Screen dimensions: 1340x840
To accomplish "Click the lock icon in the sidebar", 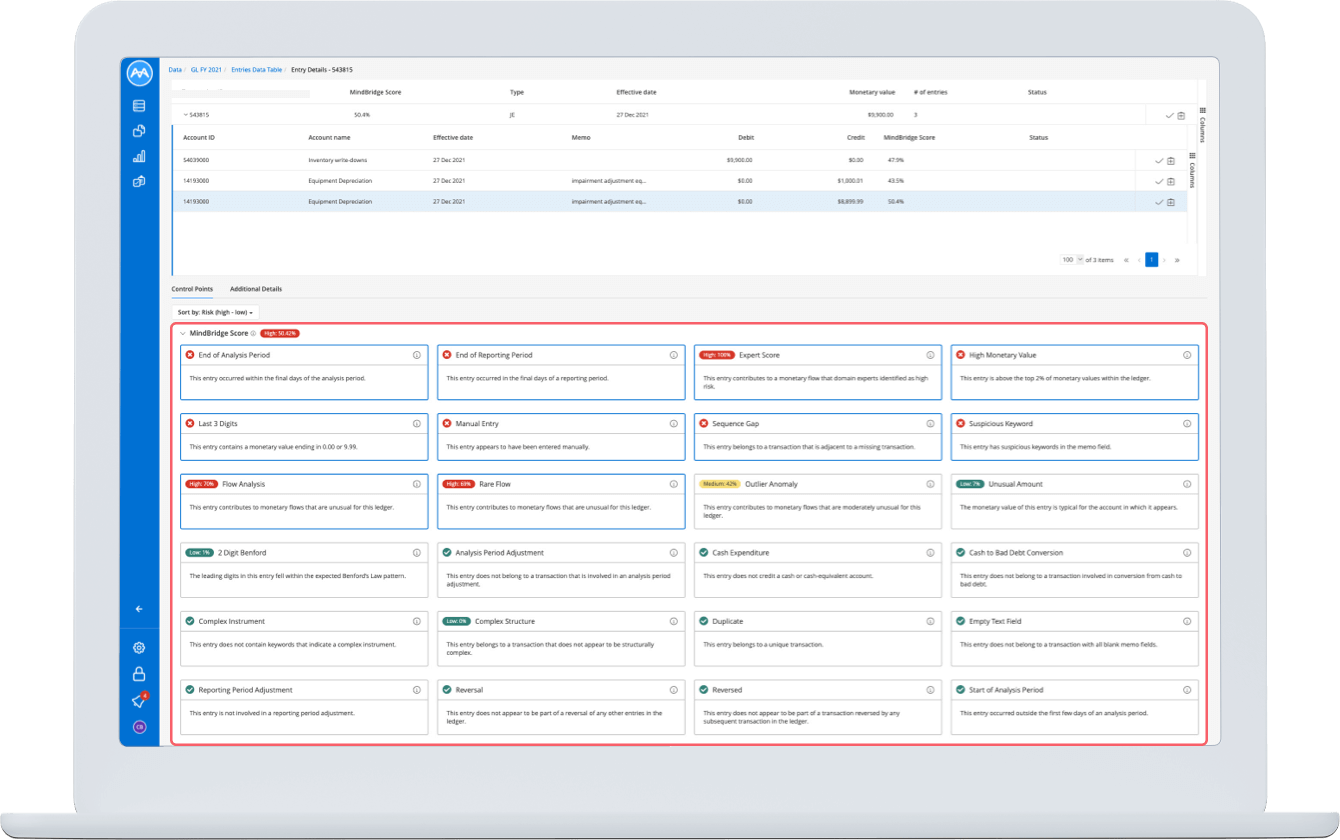I will click(x=139, y=673).
